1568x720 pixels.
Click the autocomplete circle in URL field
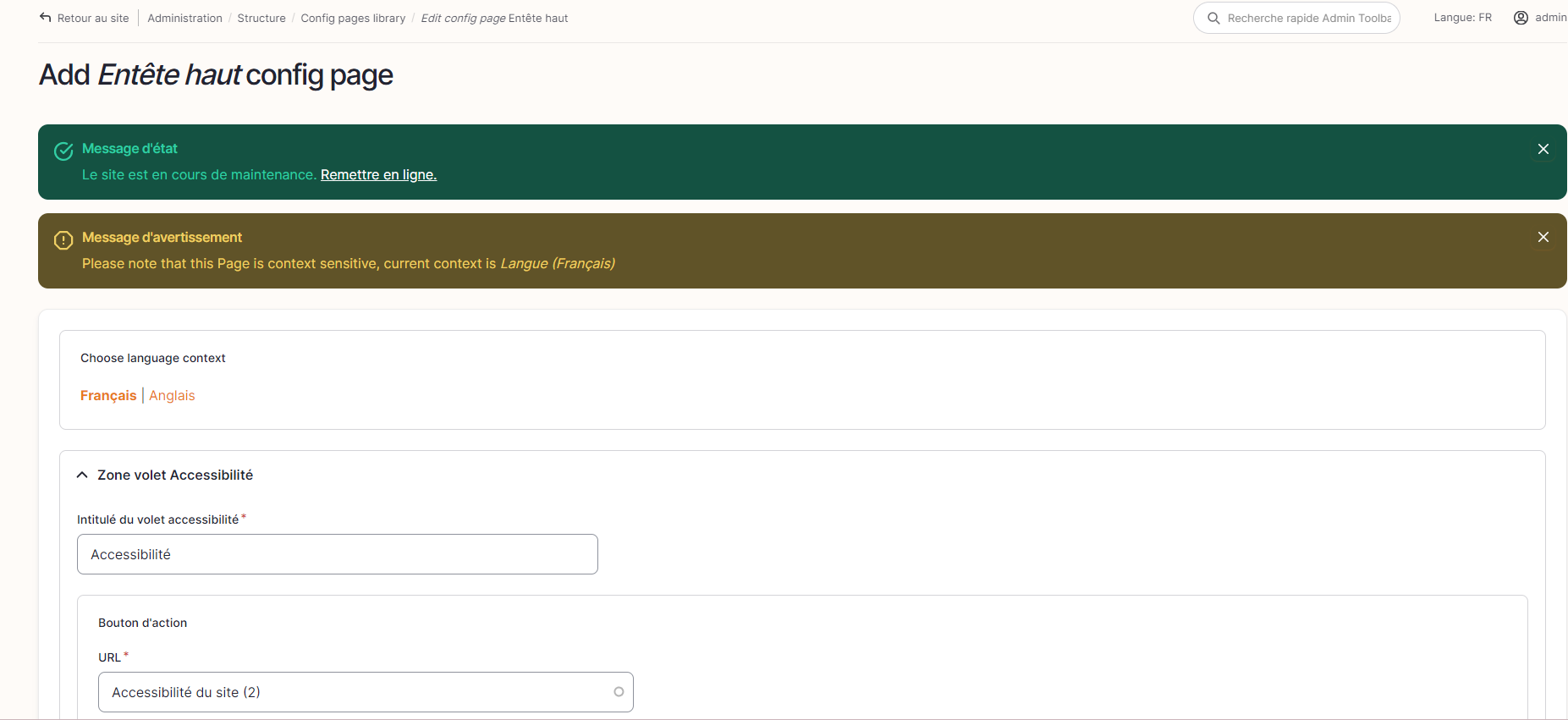pyautogui.click(x=619, y=692)
